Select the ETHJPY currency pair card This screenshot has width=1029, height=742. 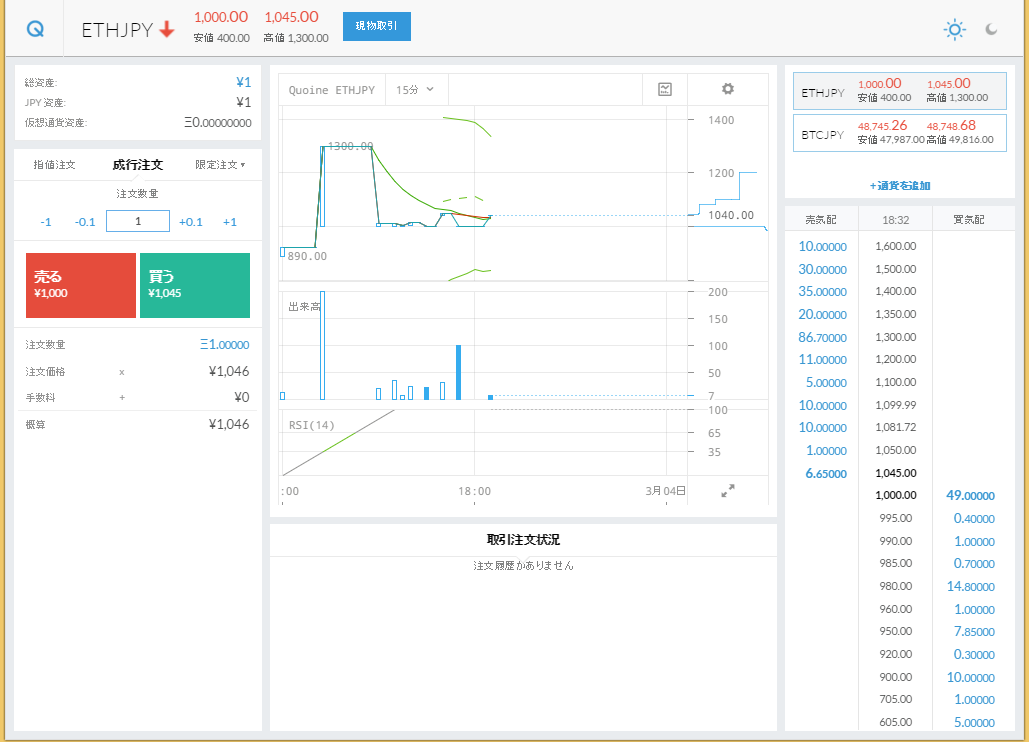(x=900, y=91)
